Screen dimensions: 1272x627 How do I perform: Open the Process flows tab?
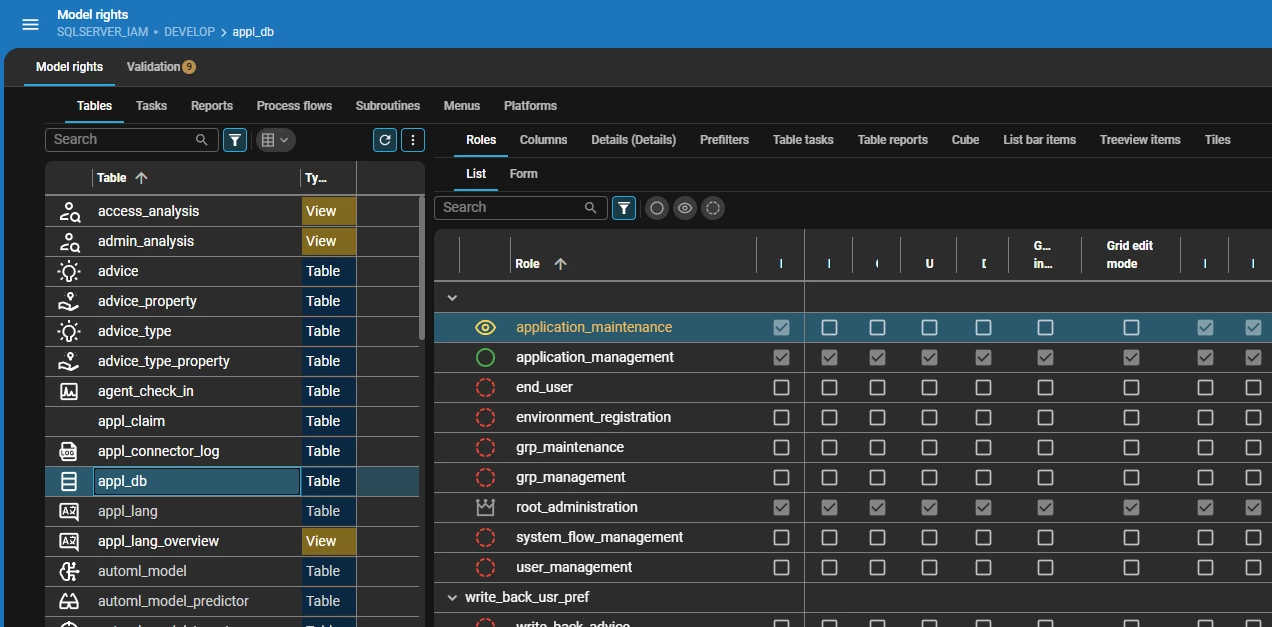click(294, 106)
